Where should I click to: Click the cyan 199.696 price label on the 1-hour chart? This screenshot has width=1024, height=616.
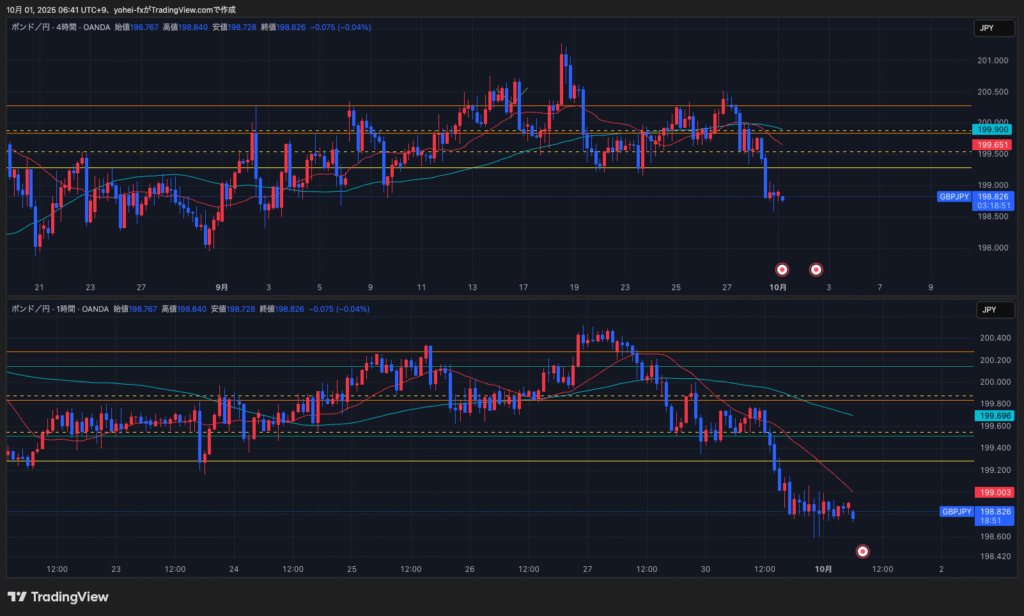994,416
